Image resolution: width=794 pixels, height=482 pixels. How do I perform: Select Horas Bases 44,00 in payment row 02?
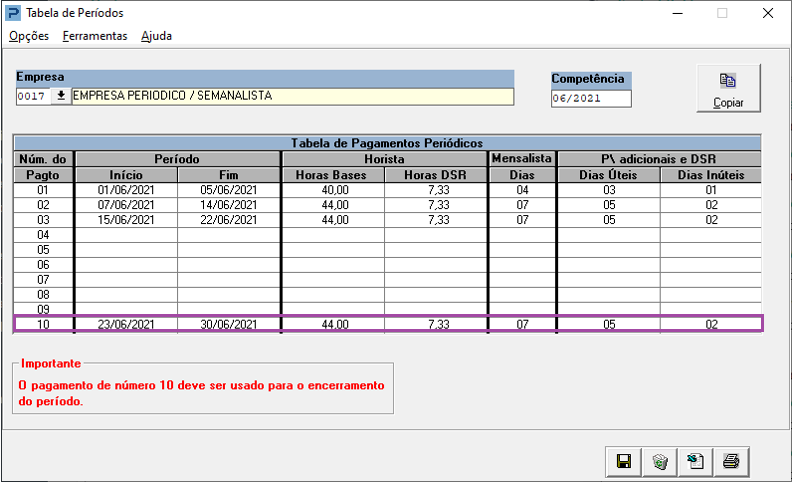click(333, 205)
